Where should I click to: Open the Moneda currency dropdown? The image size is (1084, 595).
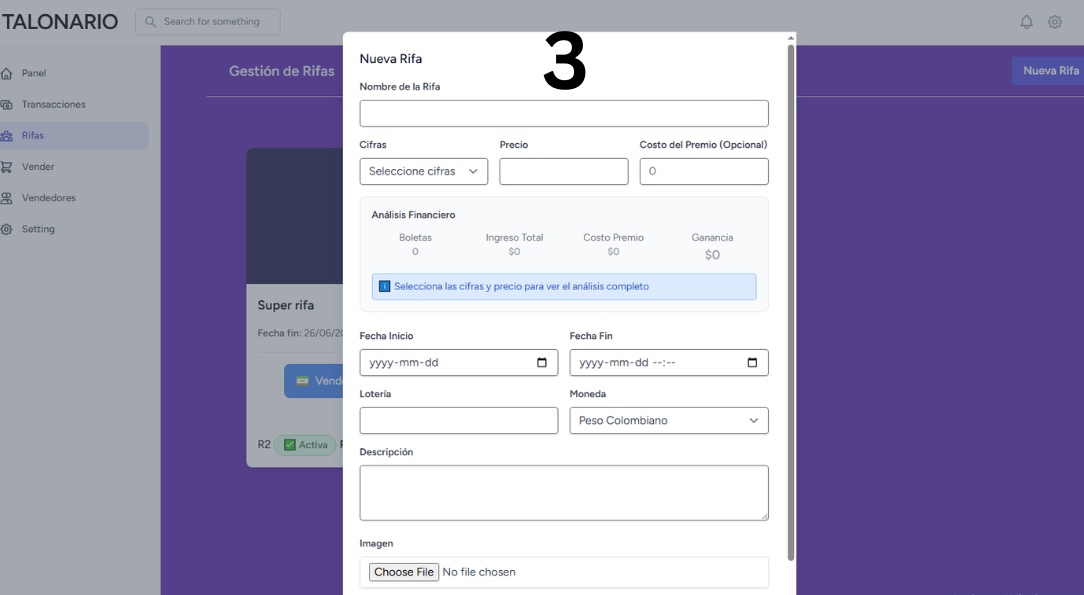(x=668, y=421)
